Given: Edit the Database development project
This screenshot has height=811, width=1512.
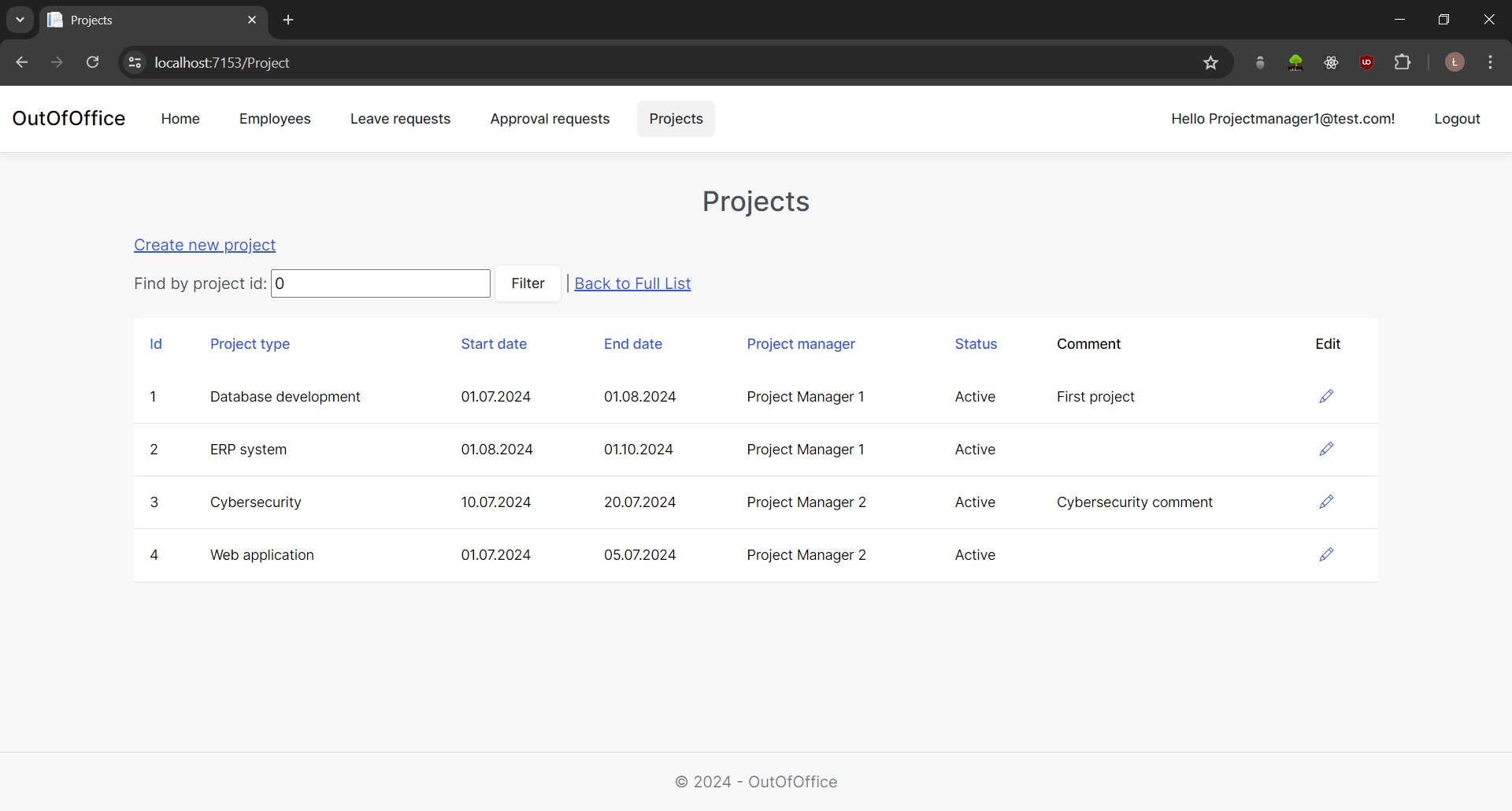Looking at the screenshot, I should pos(1326,396).
